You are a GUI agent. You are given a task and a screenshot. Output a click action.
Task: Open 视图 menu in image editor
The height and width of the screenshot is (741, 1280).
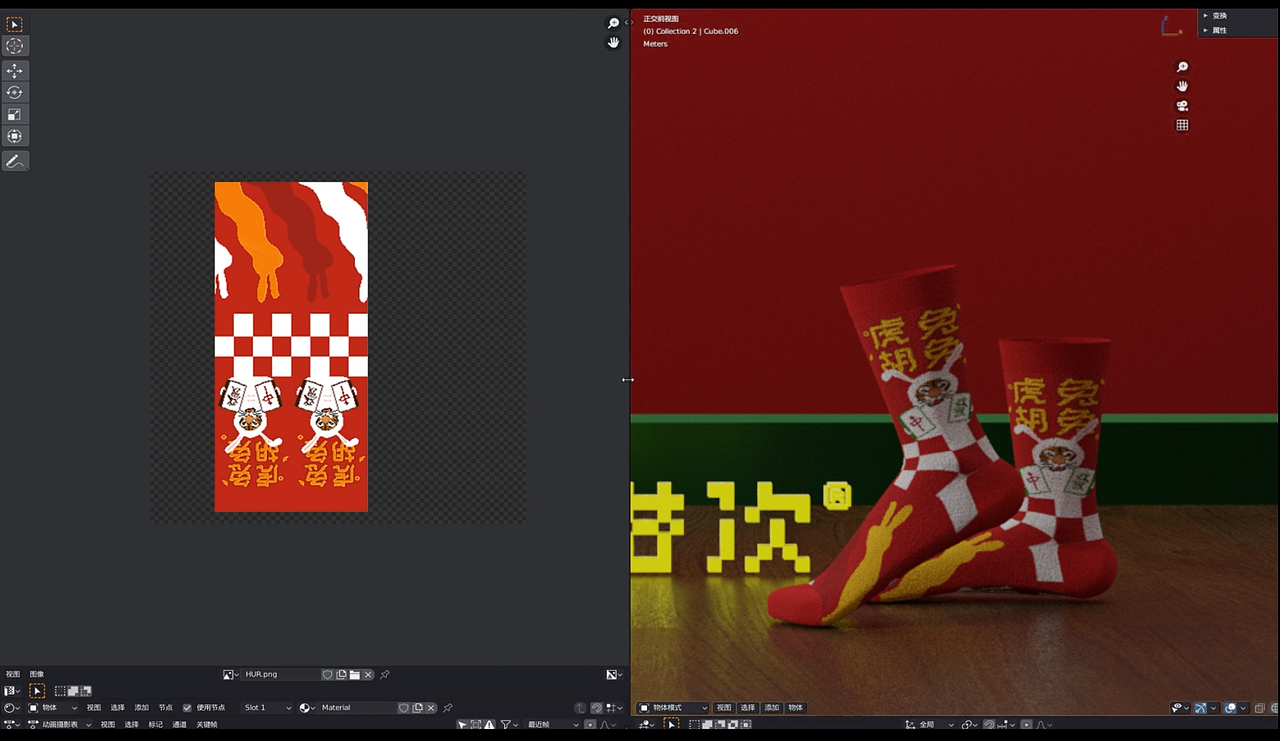pyautogui.click(x=12, y=675)
